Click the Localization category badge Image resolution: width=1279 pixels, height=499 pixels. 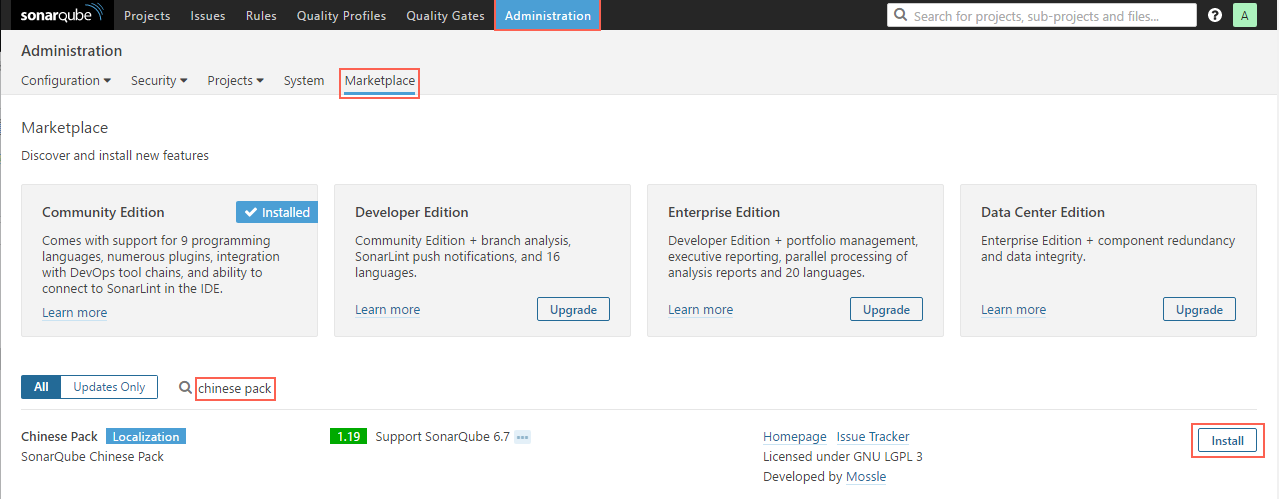146,437
